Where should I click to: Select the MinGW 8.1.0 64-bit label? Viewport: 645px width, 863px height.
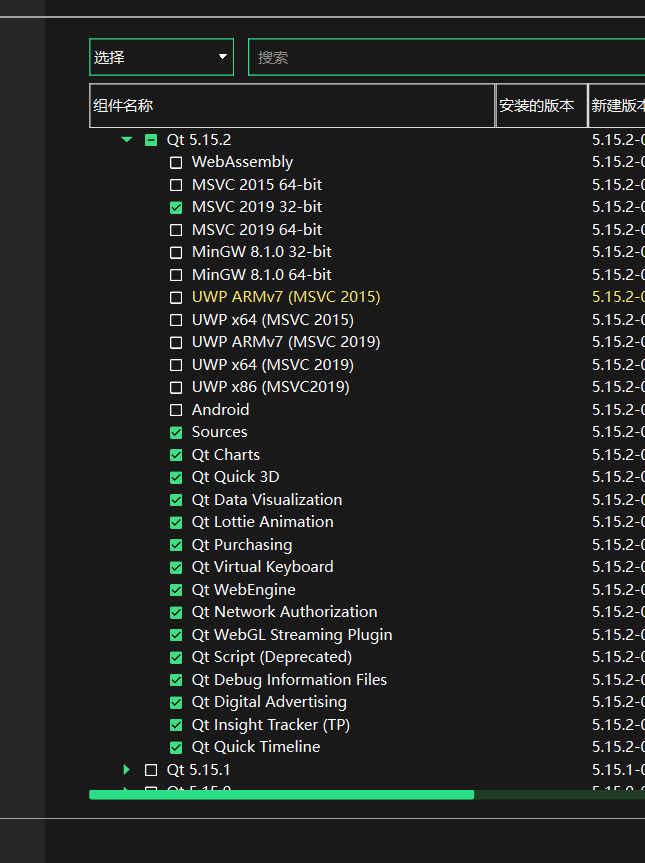click(261, 274)
